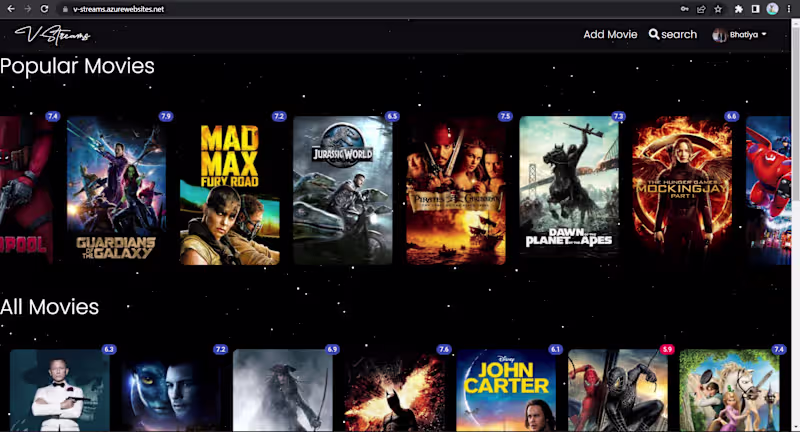Click the 6.5 rating badge on Jurassic World
800x432 pixels.
click(x=392, y=116)
